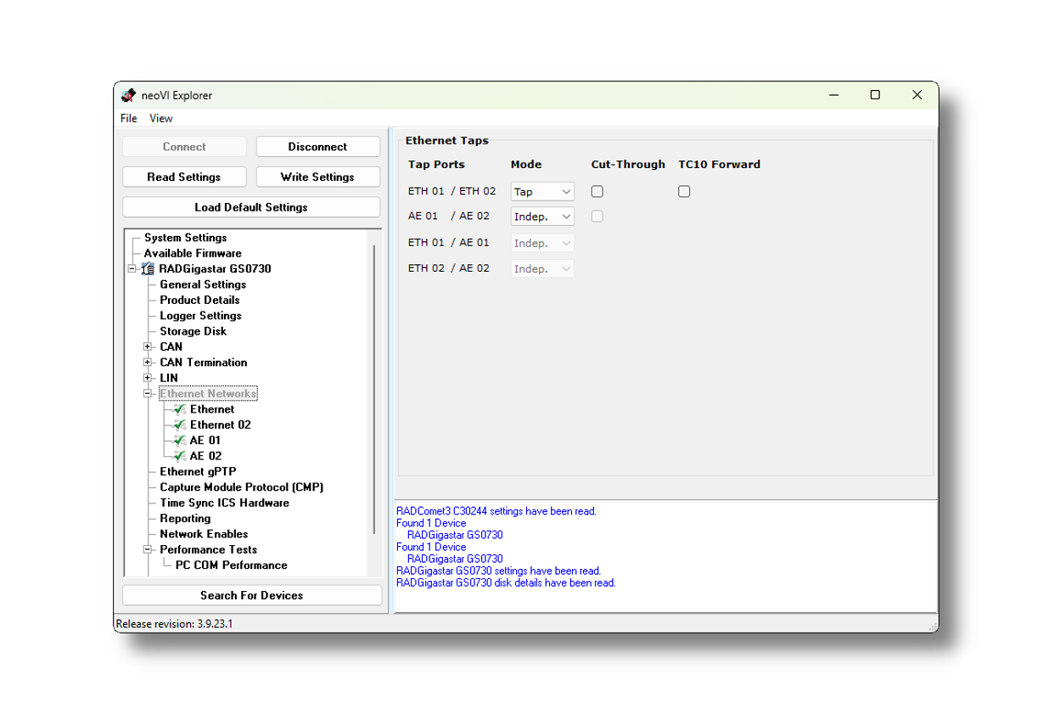Image resolution: width=1060 pixels, height=720 pixels.
Task: Open the File menu
Action: (128, 118)
